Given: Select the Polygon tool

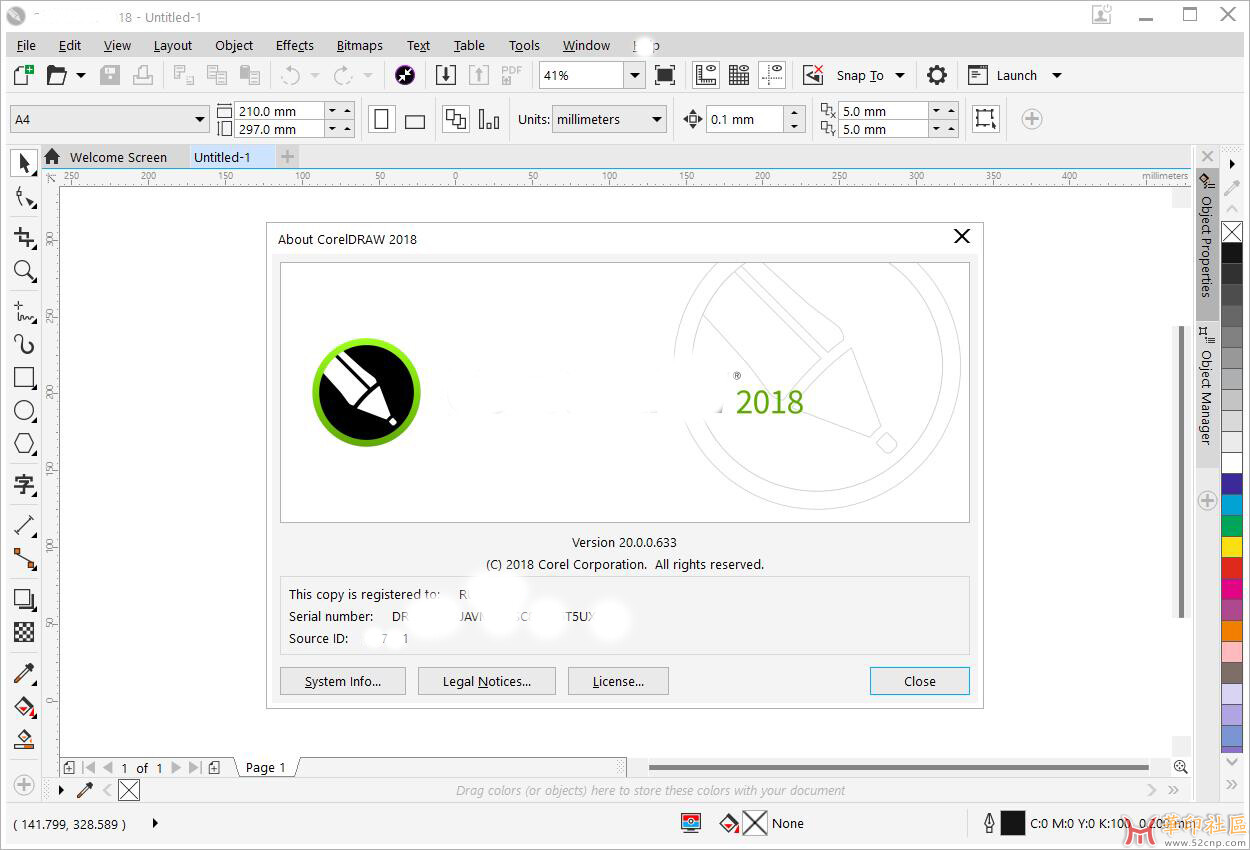Looking at the screenshot, I should pos(25,443).
